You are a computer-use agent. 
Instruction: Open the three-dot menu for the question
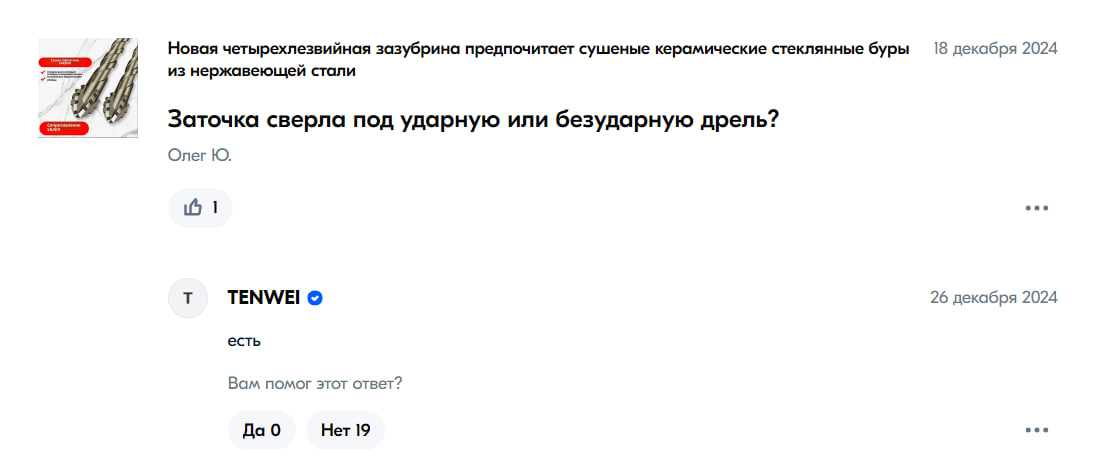pos(1036,208)
